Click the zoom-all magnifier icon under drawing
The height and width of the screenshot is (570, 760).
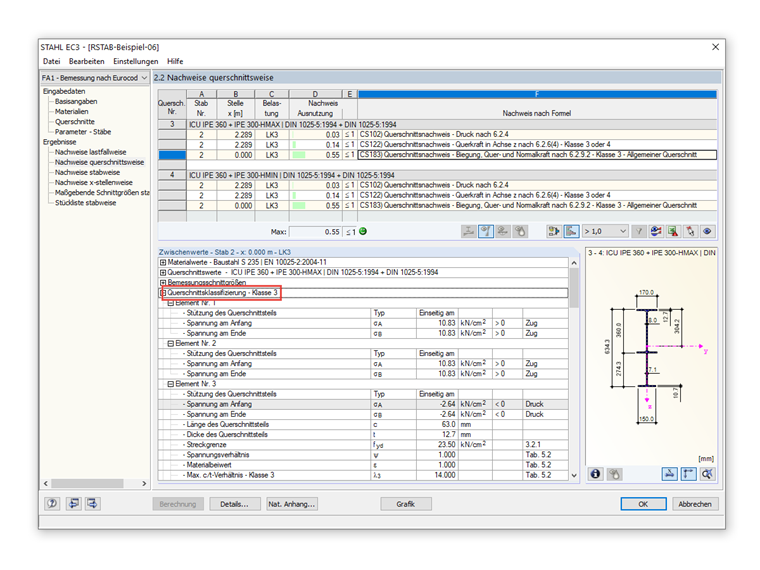(707, 474)
